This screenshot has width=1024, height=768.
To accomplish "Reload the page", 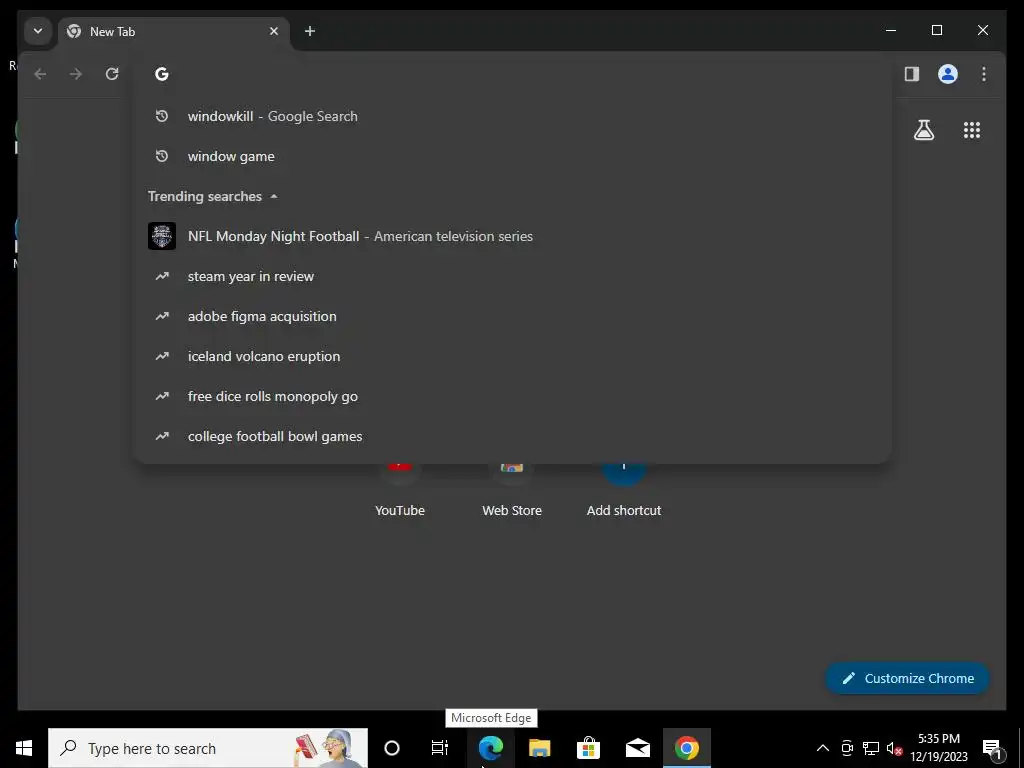I will click(x=112, y=74).
